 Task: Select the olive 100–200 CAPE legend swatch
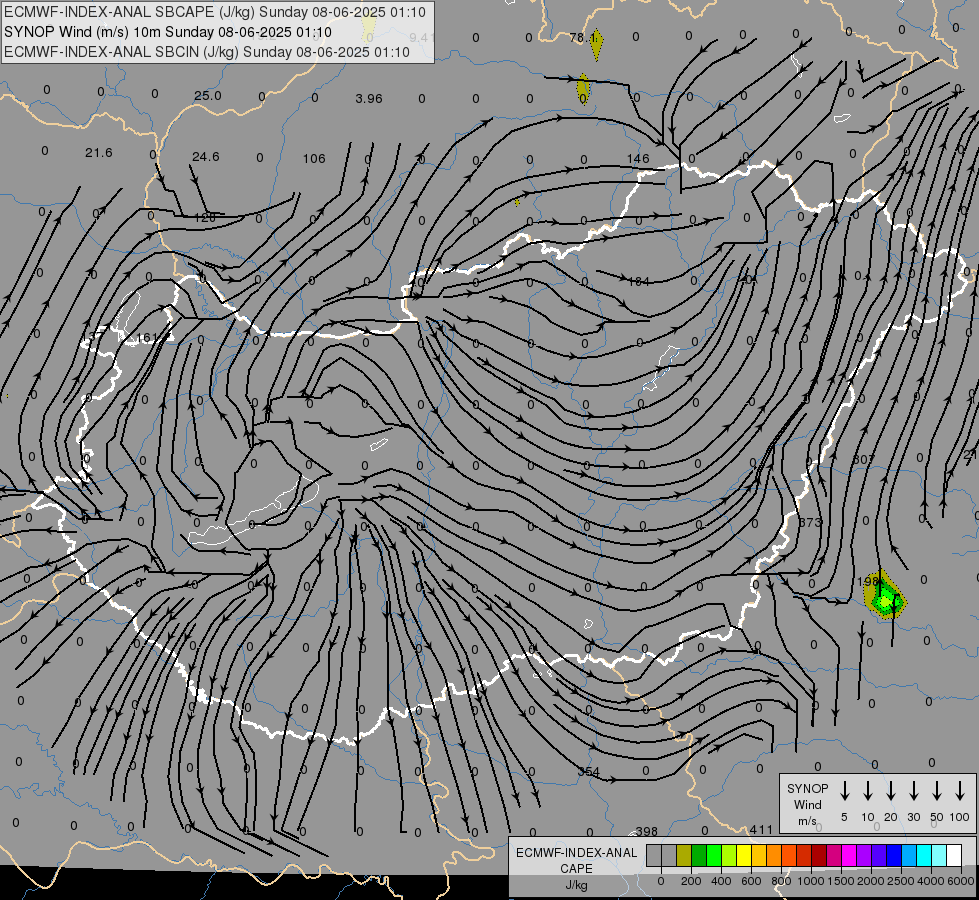[x=684, y=855]
